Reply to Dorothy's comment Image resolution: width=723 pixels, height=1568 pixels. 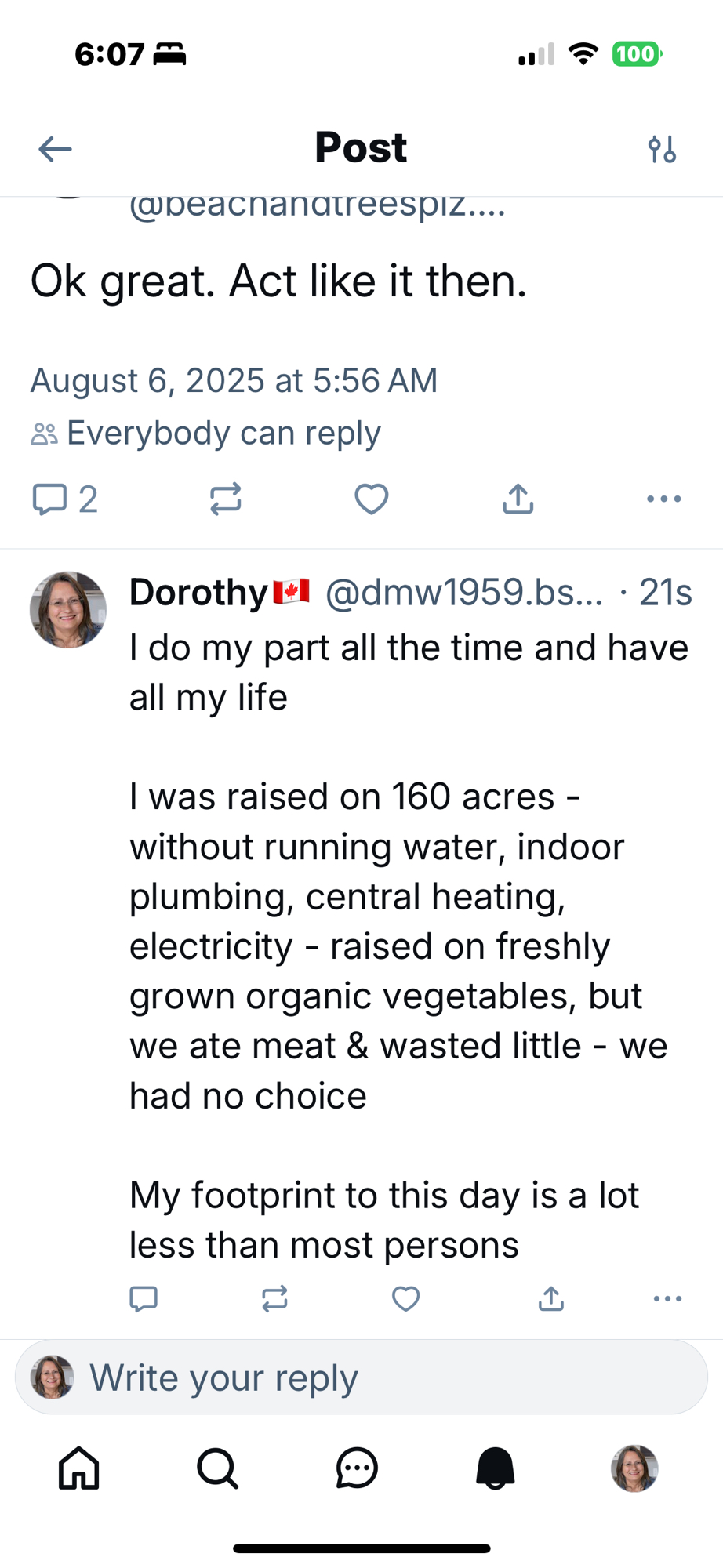click(144, 1299)
